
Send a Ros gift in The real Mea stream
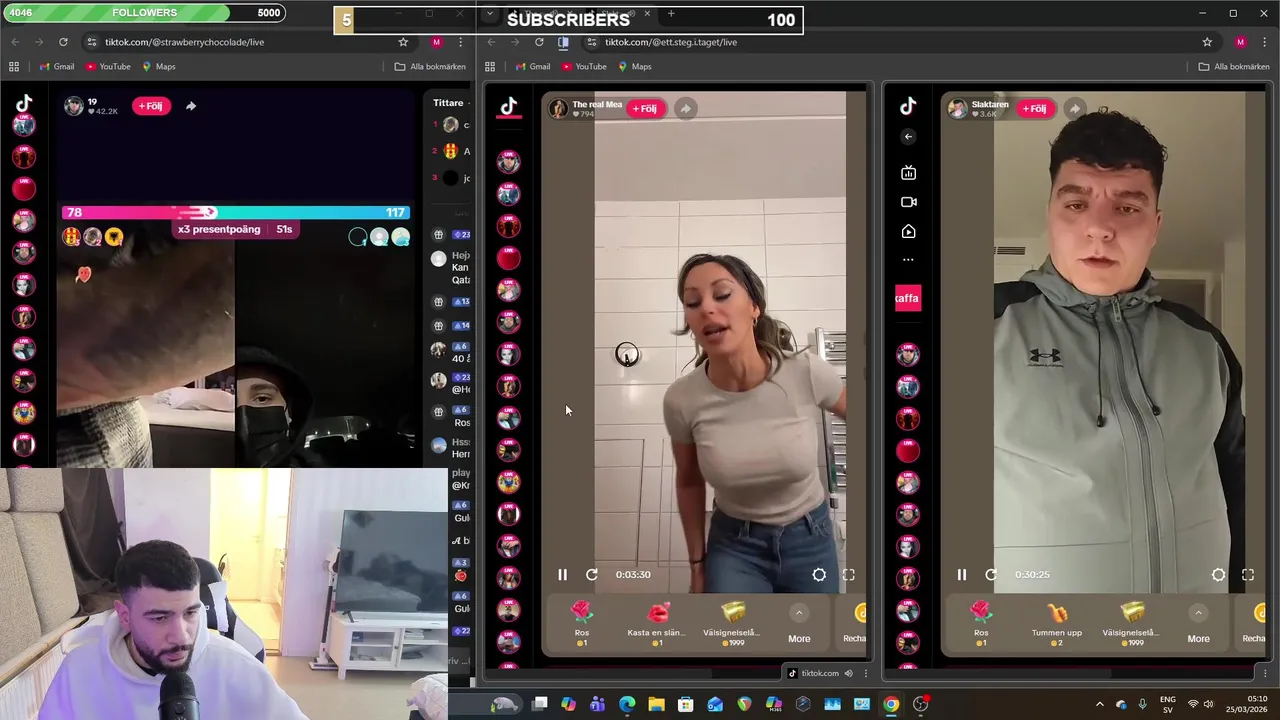pyautogui.click(x=582, y=623)
